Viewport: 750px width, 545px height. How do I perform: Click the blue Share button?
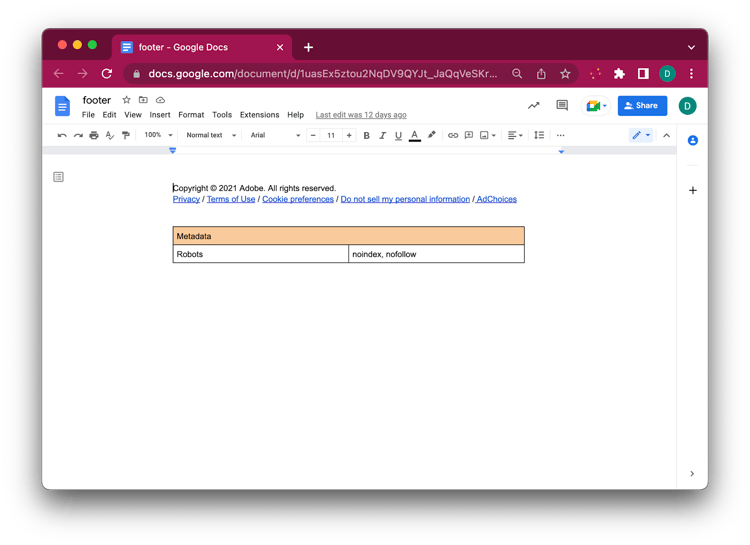click(642, 105)
